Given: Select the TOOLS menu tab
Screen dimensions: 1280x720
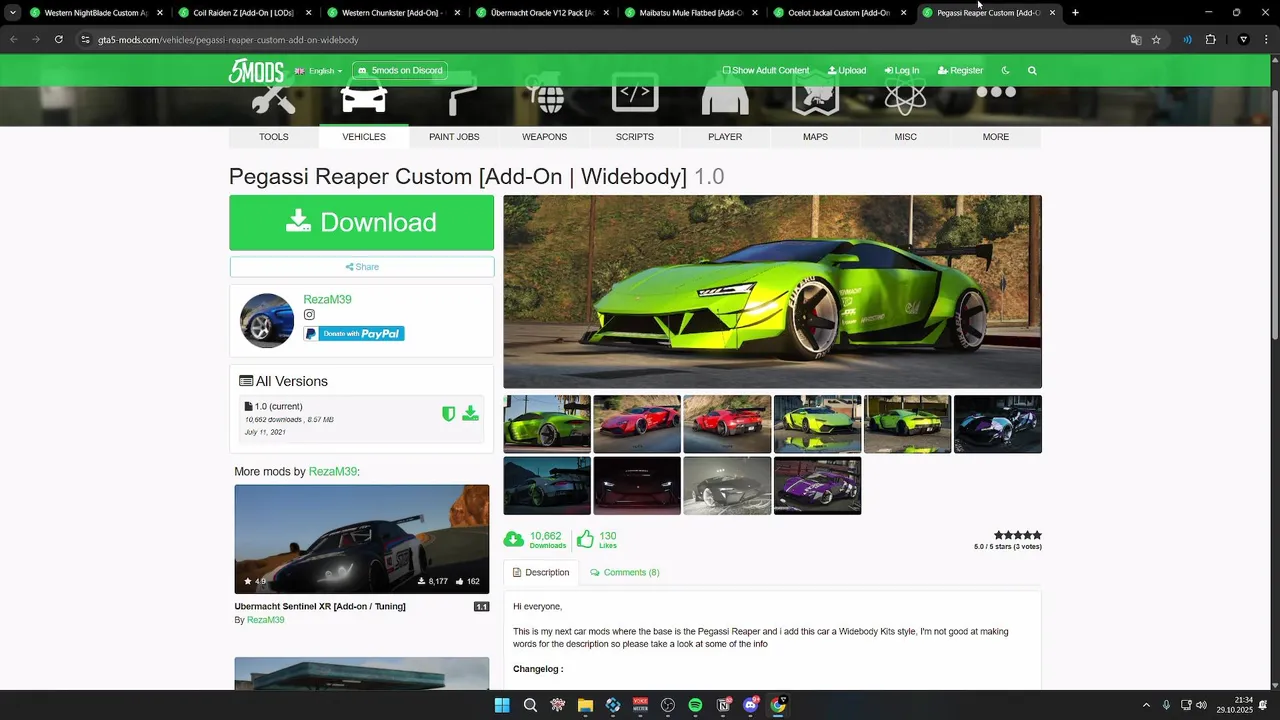Looking at the screenshot, I should pyautogui.click(x=273, y=137).
